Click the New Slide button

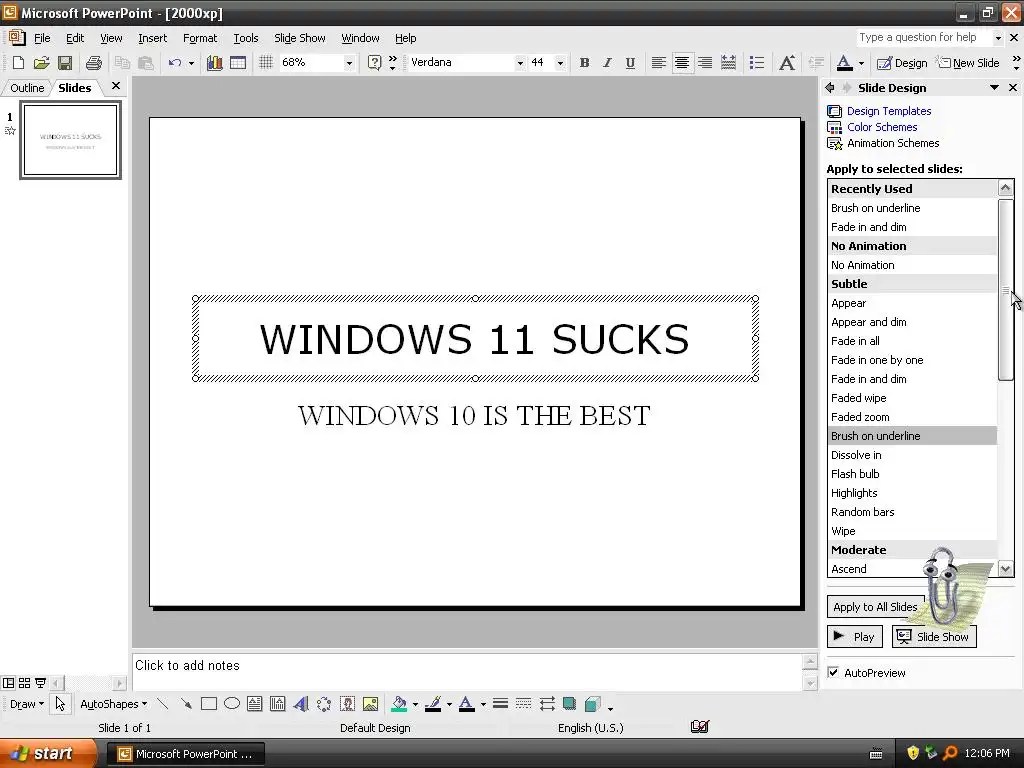[x=969, y=63]
